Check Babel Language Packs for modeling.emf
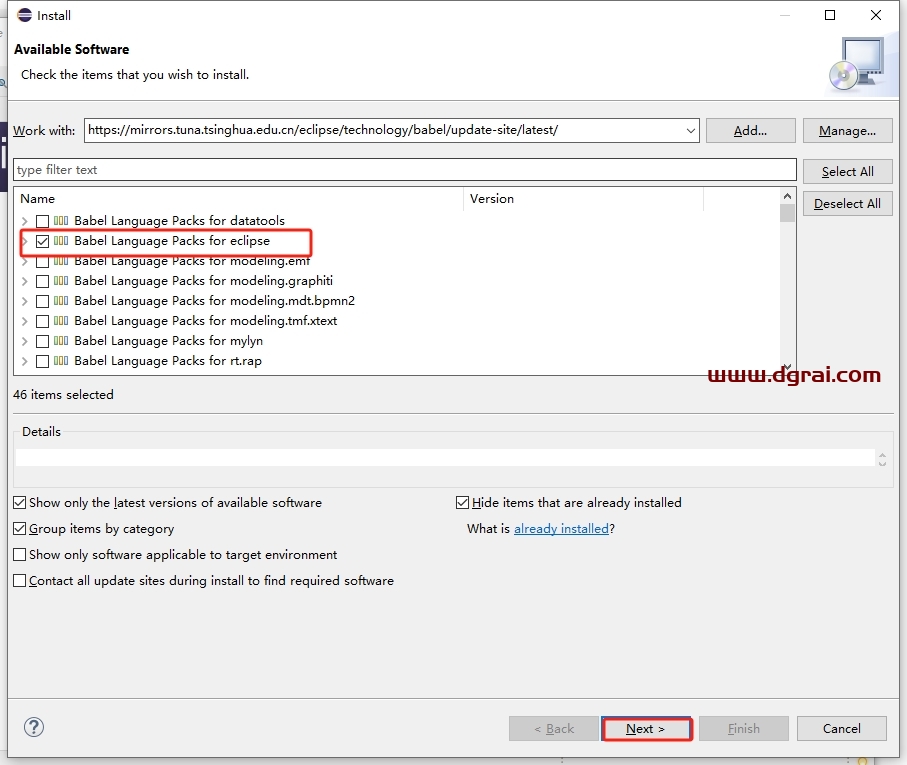The image size is (907, 765). tap(42, 262)
